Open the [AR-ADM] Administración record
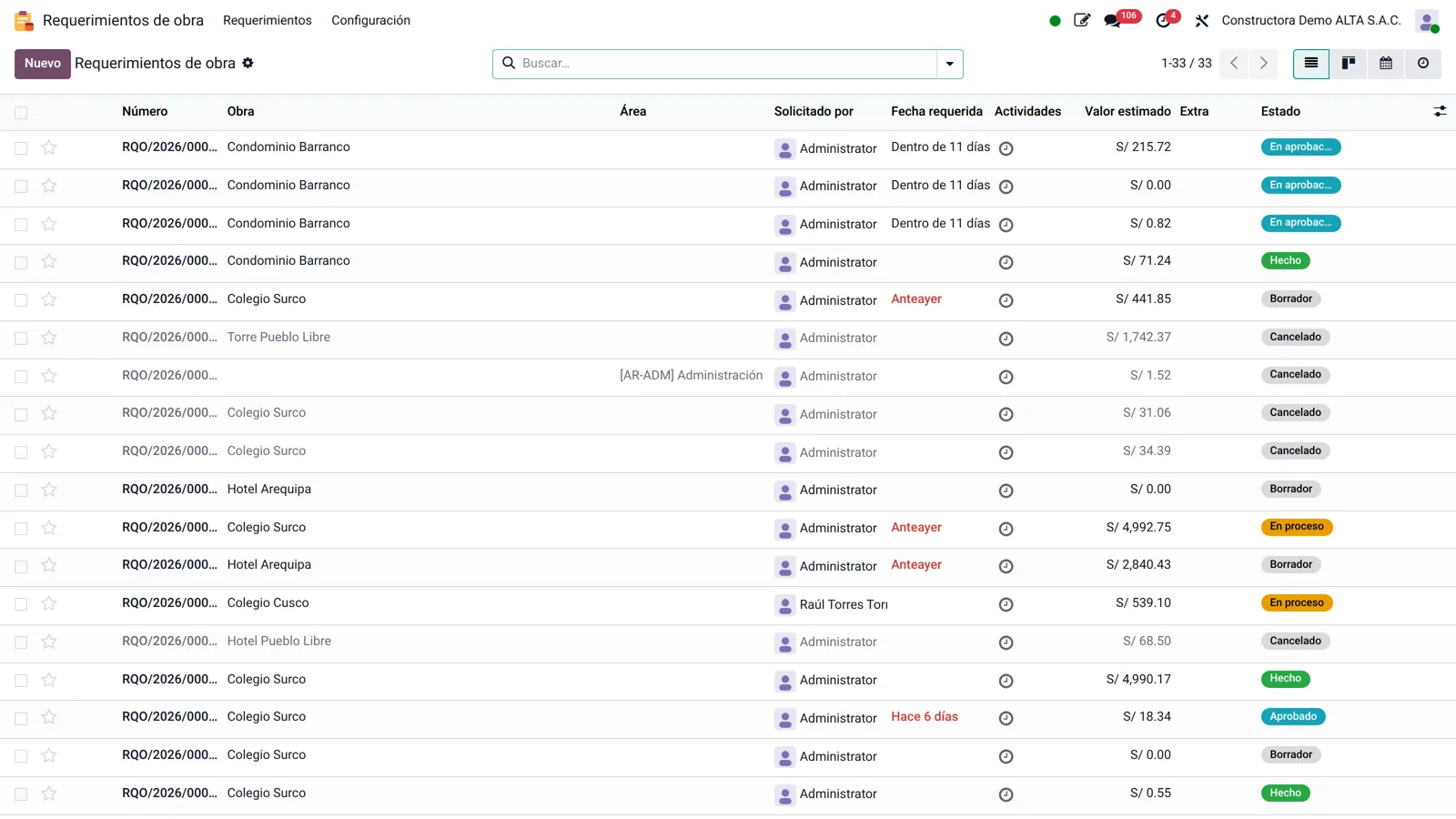1456x819 pixels. click(x=692, y=375)
